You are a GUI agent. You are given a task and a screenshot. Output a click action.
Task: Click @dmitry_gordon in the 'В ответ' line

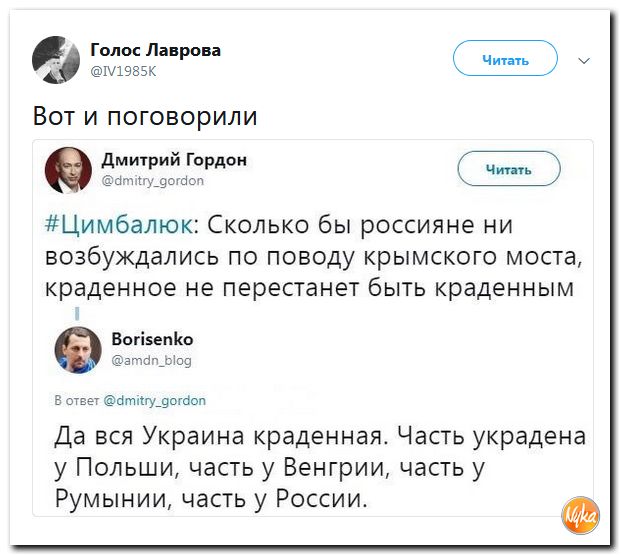coord(155,400)
